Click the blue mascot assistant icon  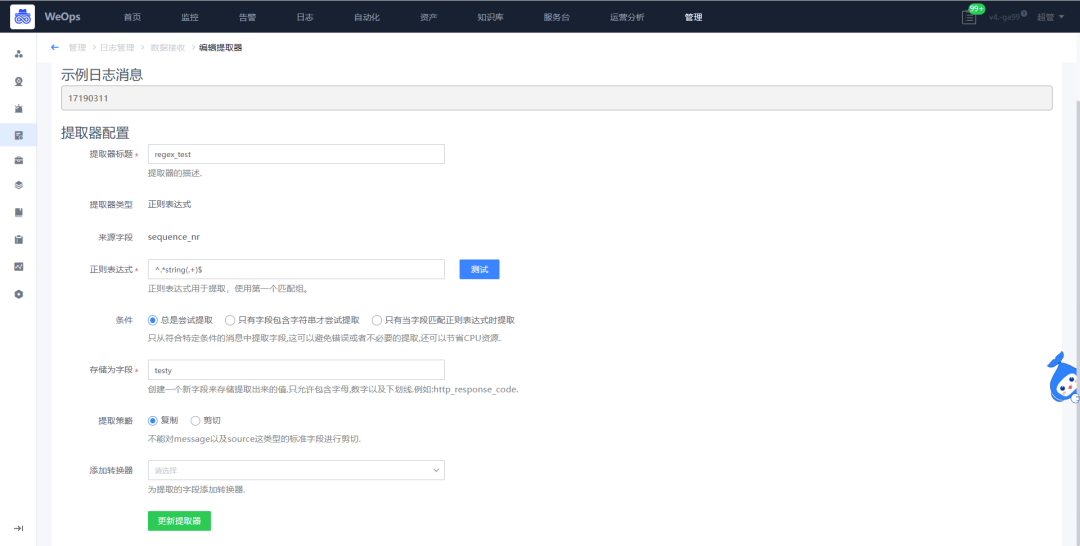point(1063,377)
